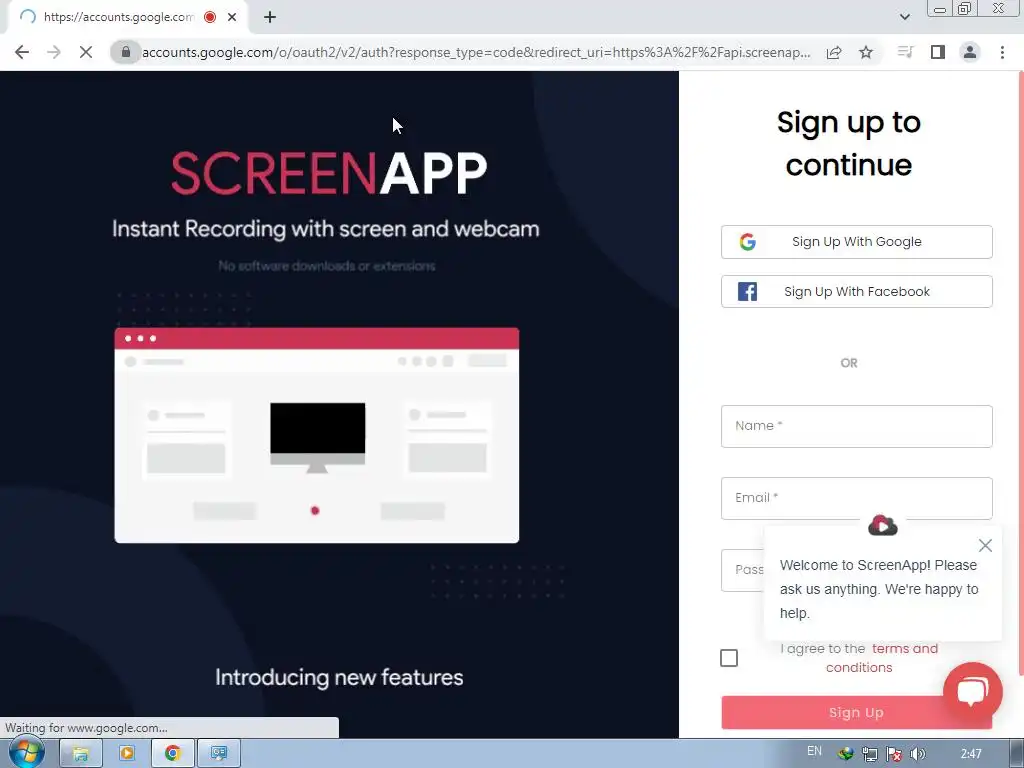Open the Action Center flag icon
Image resolution: width=1024 pixels, height=768 pixels.
(894, 754)
